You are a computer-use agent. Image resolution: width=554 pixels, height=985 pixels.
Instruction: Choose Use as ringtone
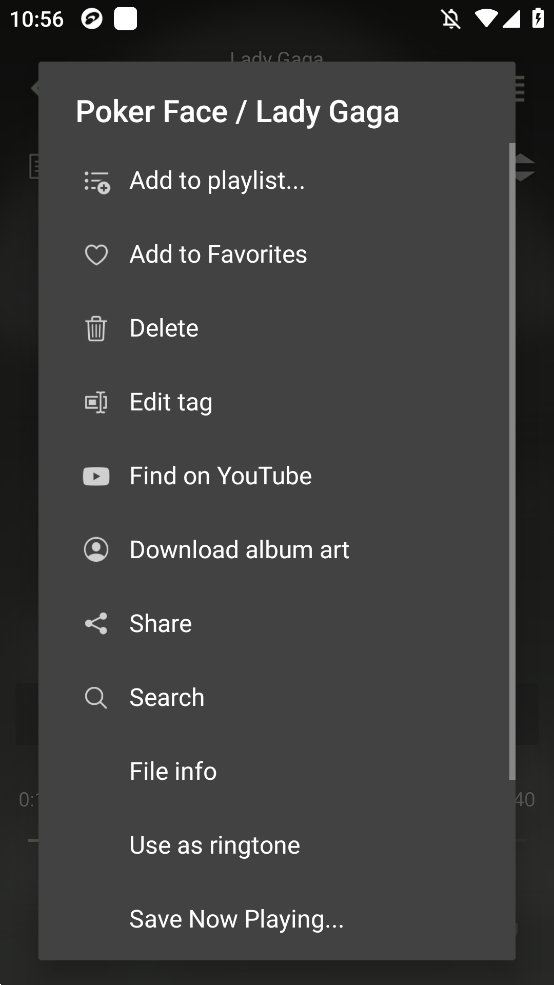pos(277,846)
